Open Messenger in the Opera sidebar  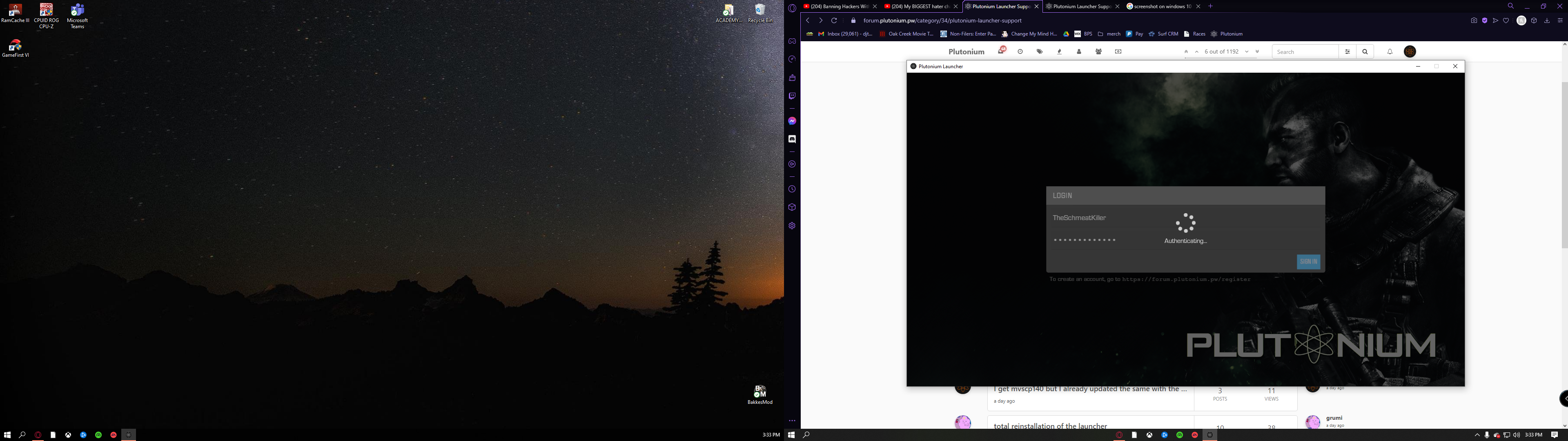coord(792,121)
